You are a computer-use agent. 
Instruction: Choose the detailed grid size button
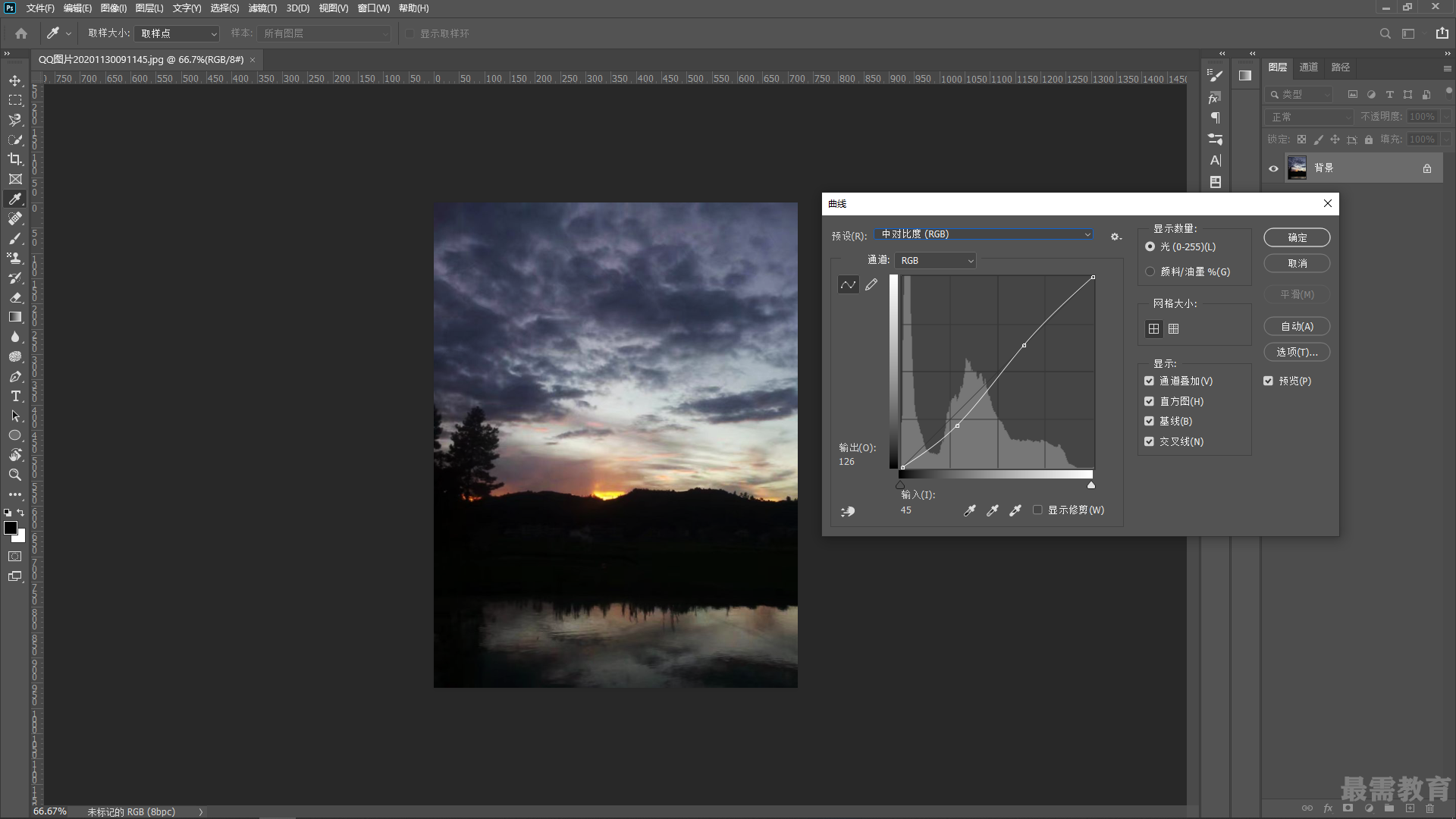[1173, 328]
